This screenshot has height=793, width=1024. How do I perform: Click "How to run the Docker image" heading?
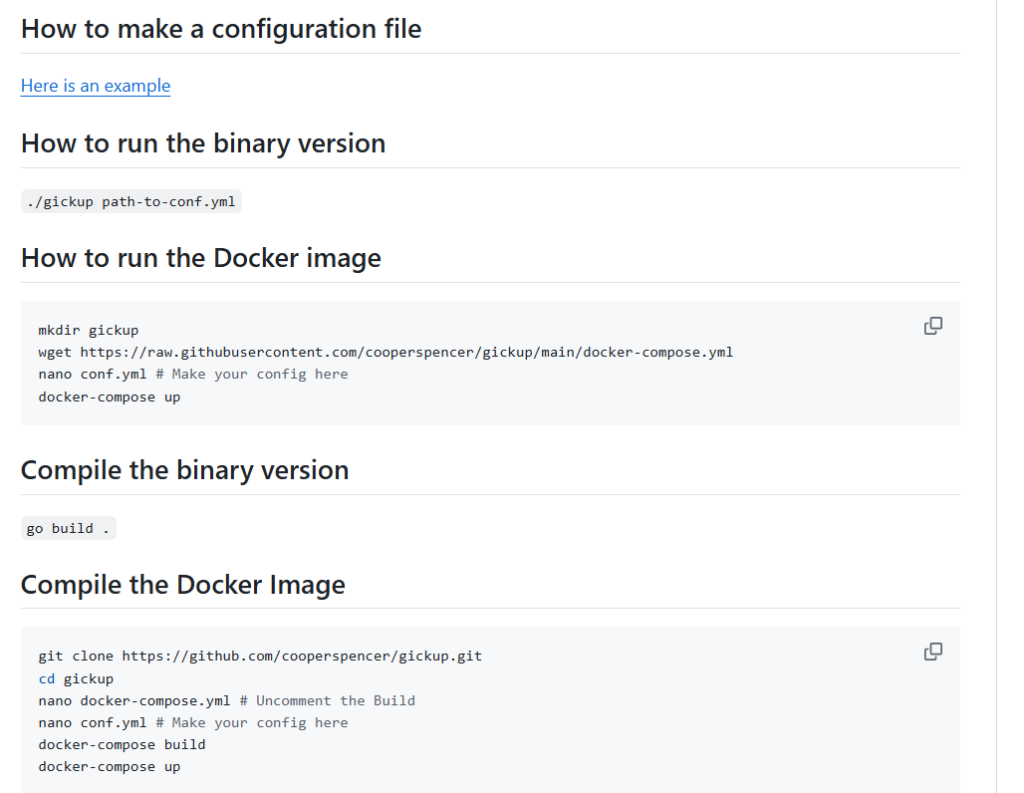tap(201, 258)
